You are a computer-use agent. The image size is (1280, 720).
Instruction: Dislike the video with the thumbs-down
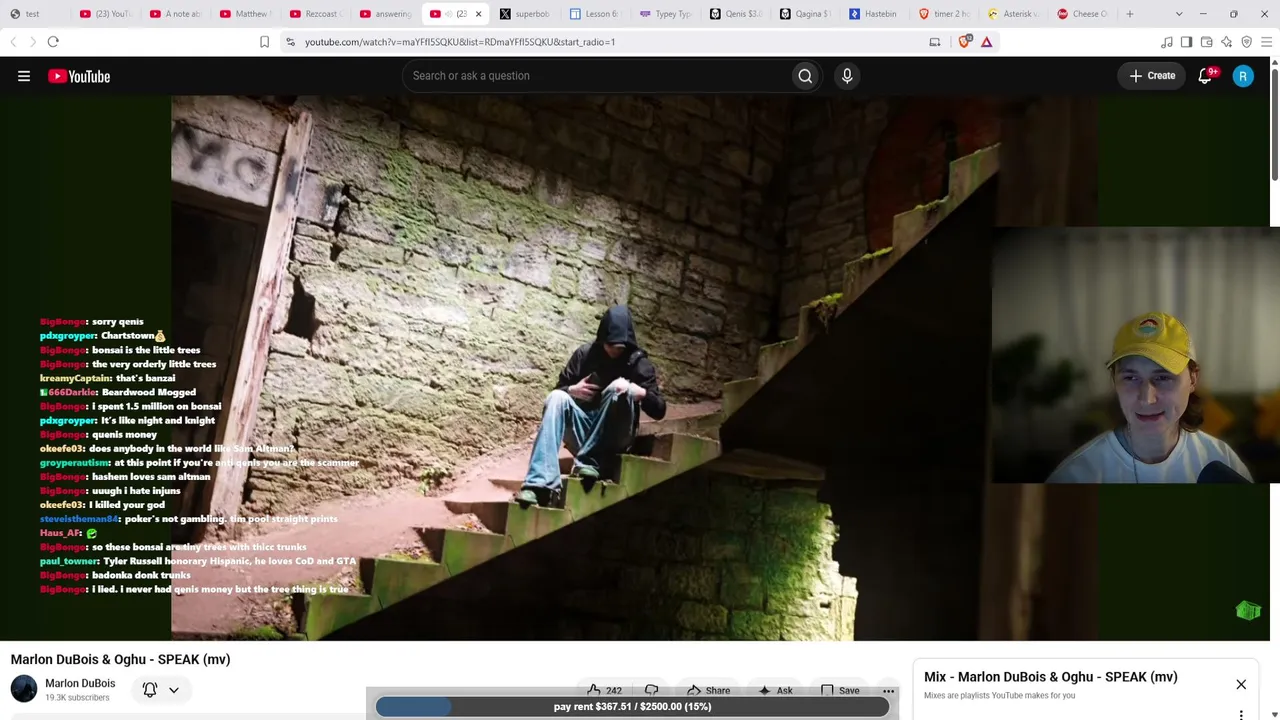point(652,690)
